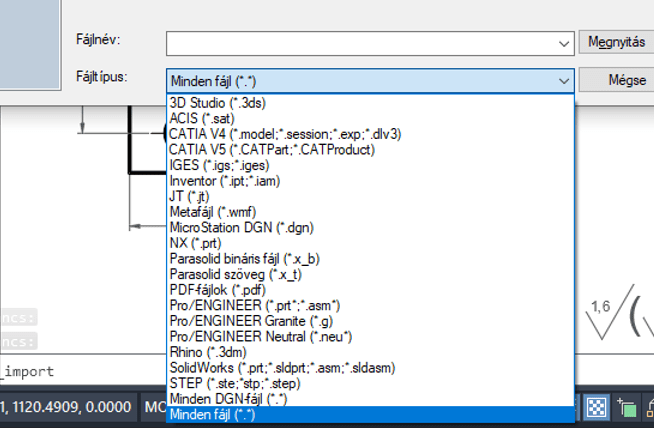Select highlighted Minden fájl (*.*) list item
Viewport: 654px width, 428px height.
point(214,413)
